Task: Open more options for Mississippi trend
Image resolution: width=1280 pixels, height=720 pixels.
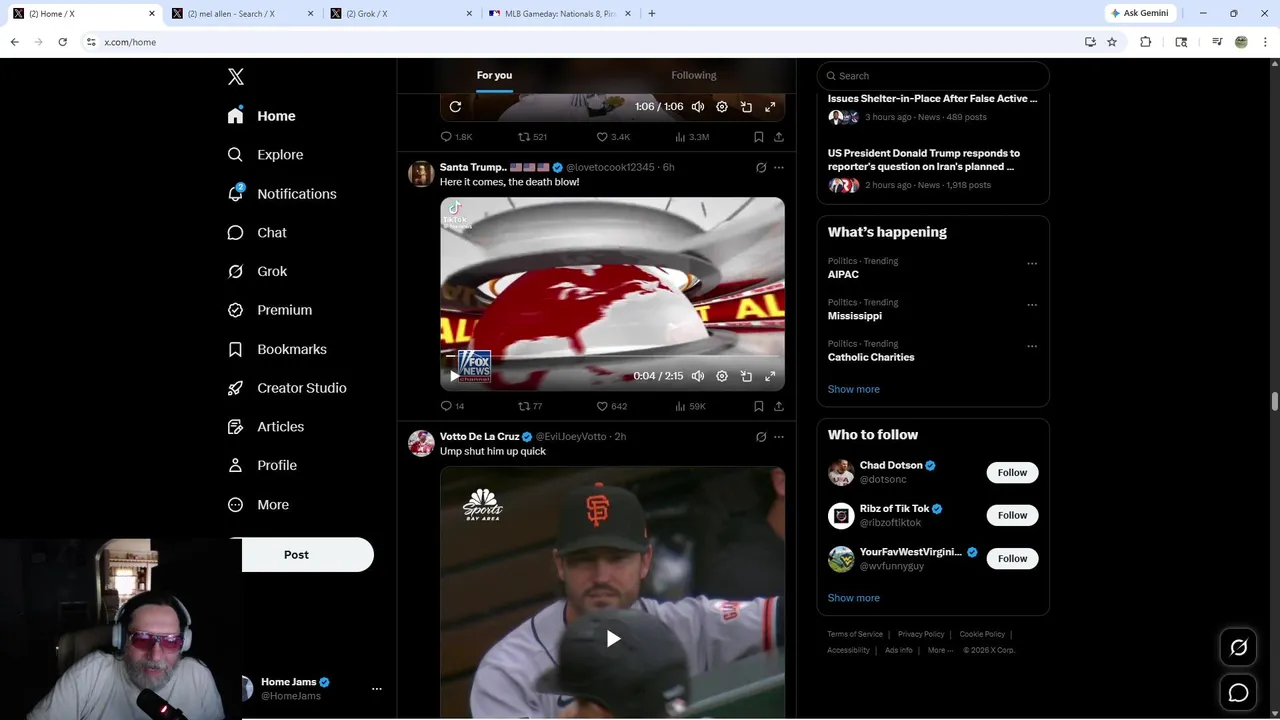Action: tap(1032, 305)
